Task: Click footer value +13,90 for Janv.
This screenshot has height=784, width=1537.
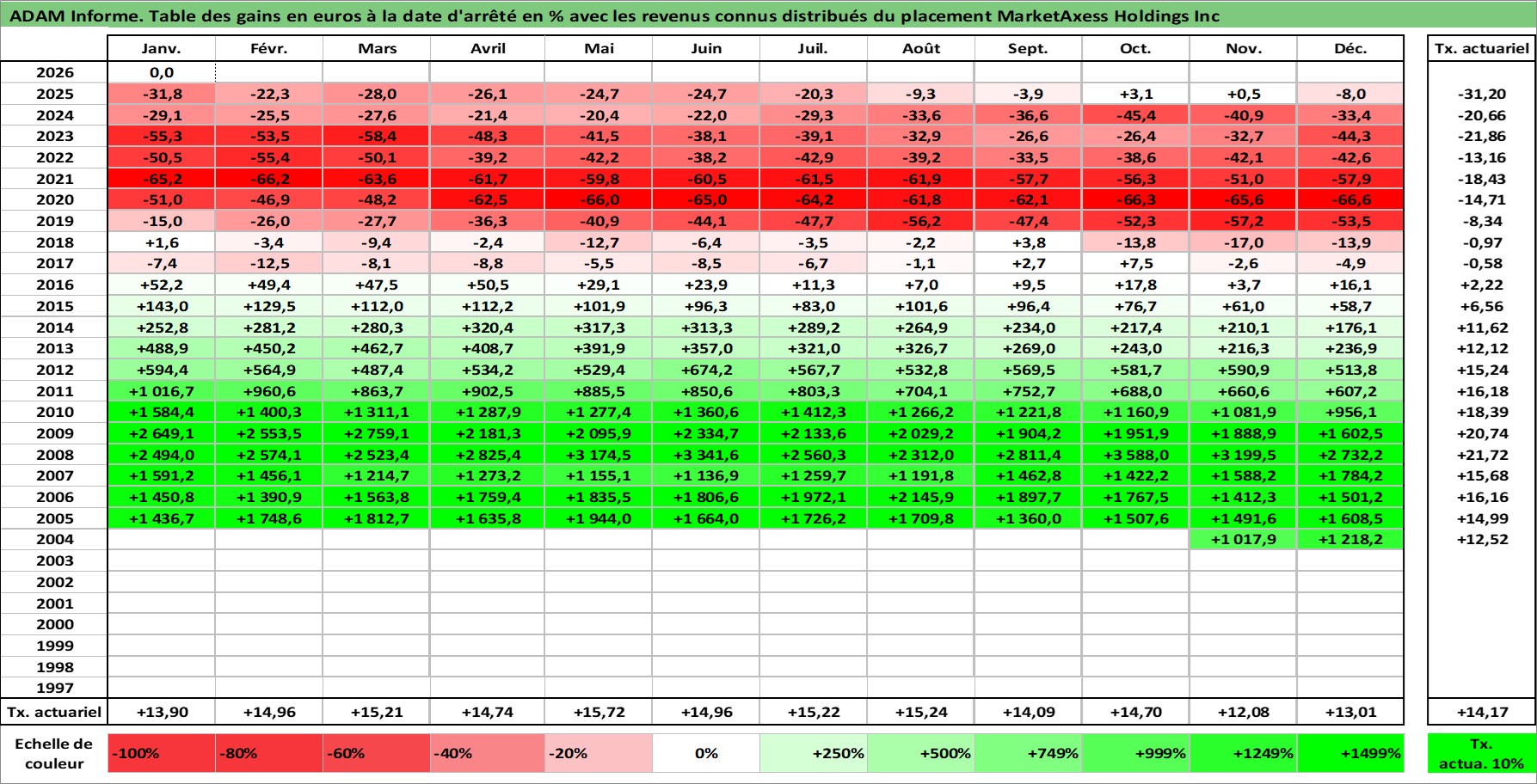Action: pyautogui.click(x=162, y=712)
